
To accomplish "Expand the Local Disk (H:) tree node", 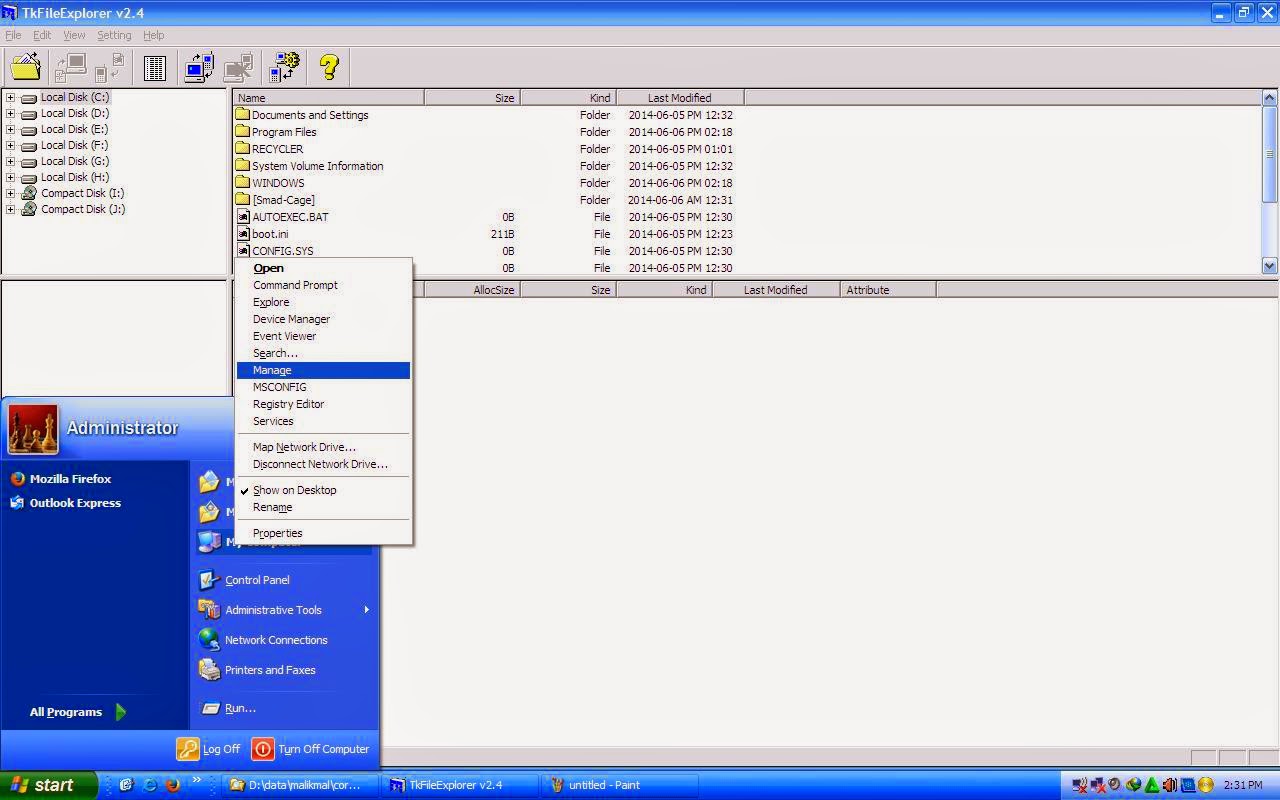I will coord(10,177).
